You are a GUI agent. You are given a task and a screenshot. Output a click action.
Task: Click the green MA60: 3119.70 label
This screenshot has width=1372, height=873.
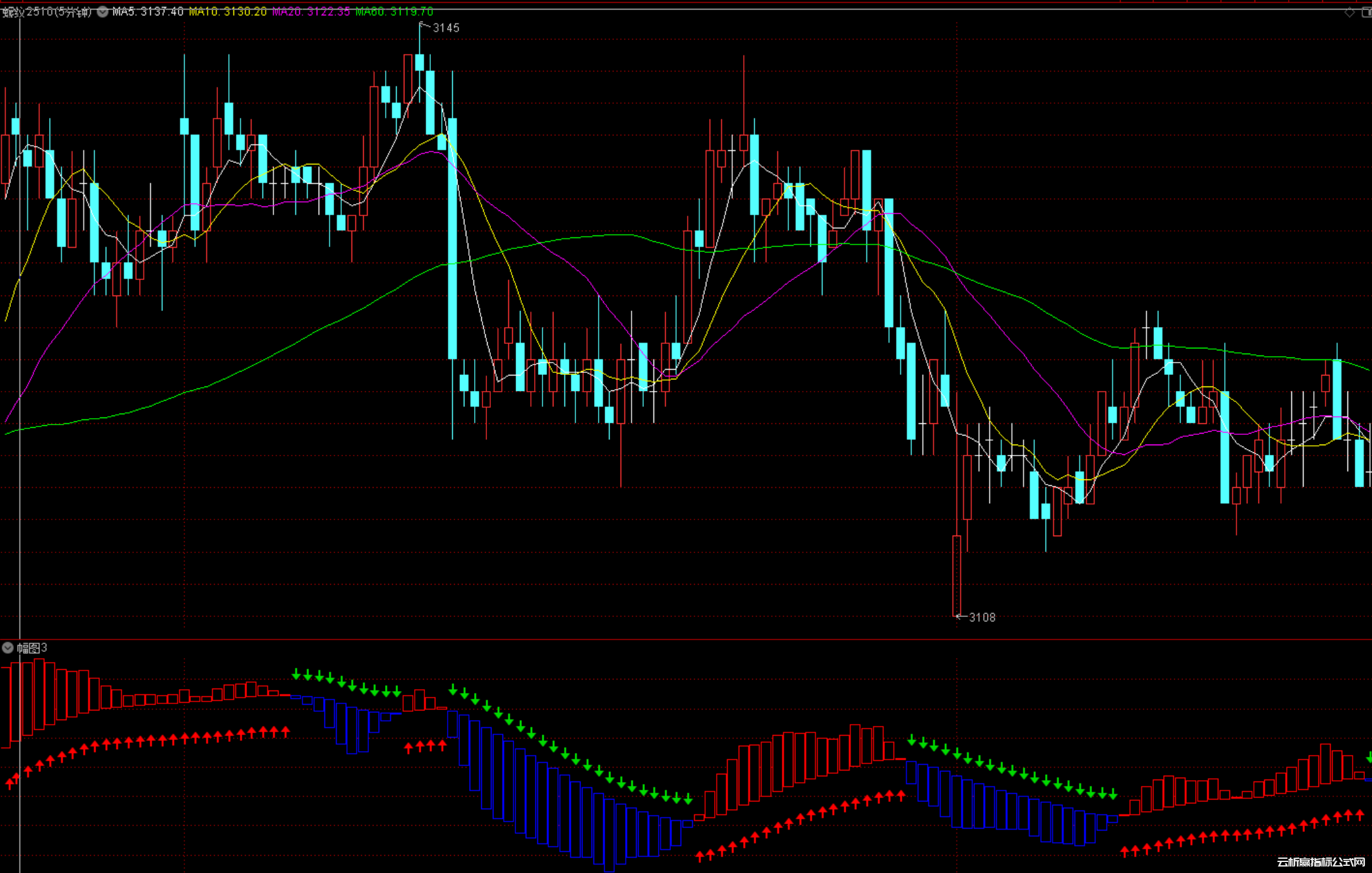tap(394, 12)
